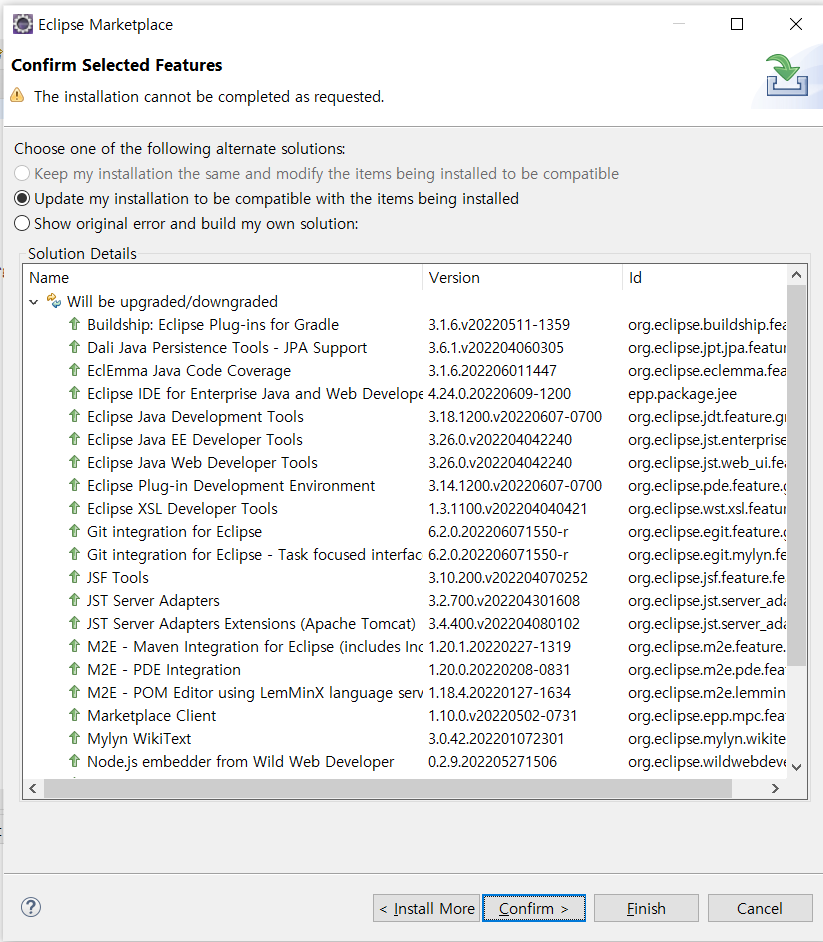Select the Mylyn WikiText row name
The width and height of the screenshot is (823, 942).
(139, 738)
